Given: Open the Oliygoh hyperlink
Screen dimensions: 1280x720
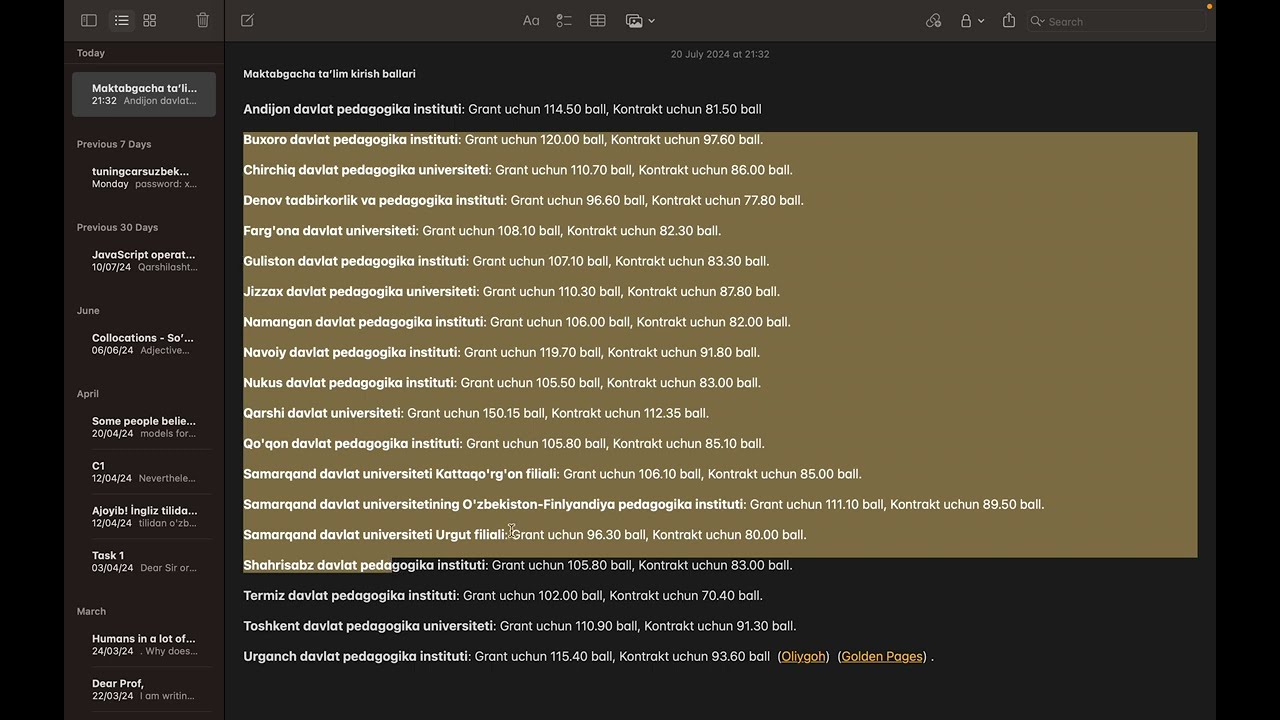Looking at the screenshot, I should click(x=803, y=656).
